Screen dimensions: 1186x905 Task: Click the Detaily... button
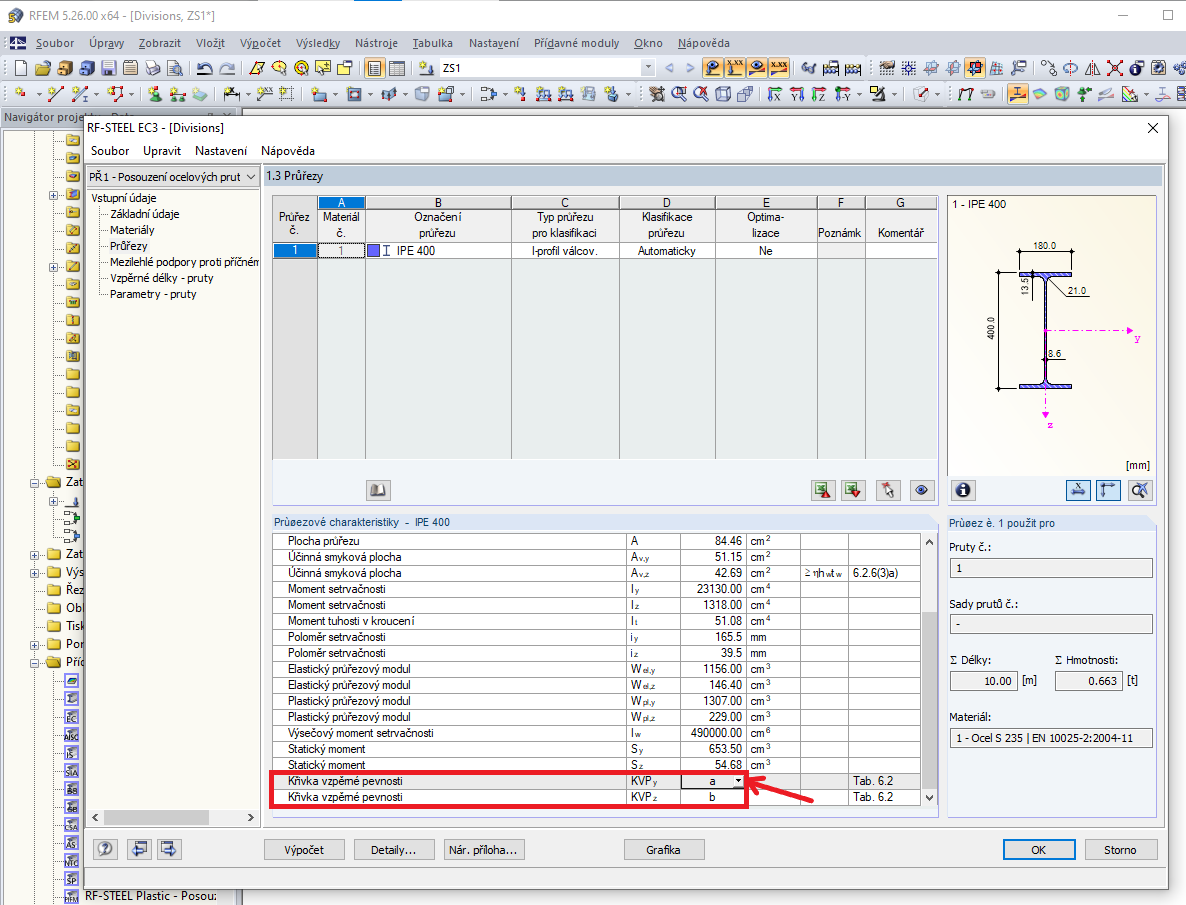(393, 849)
